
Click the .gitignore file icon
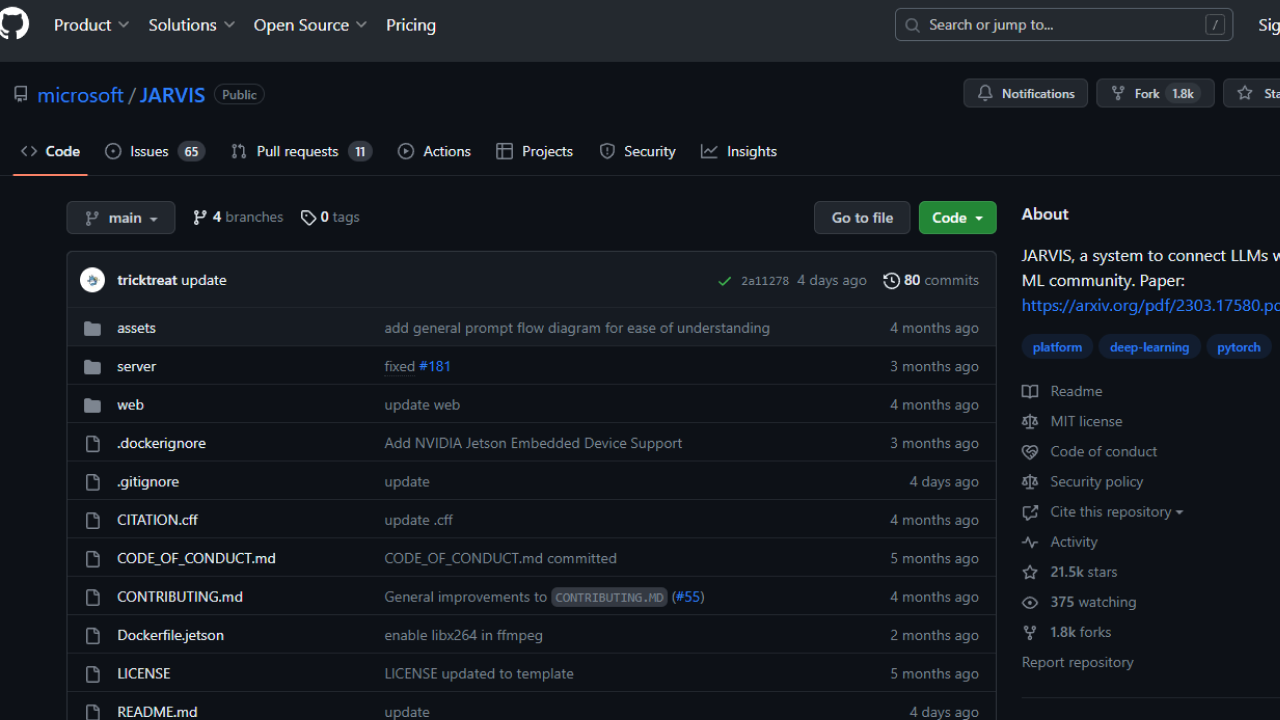coord(93,482)
